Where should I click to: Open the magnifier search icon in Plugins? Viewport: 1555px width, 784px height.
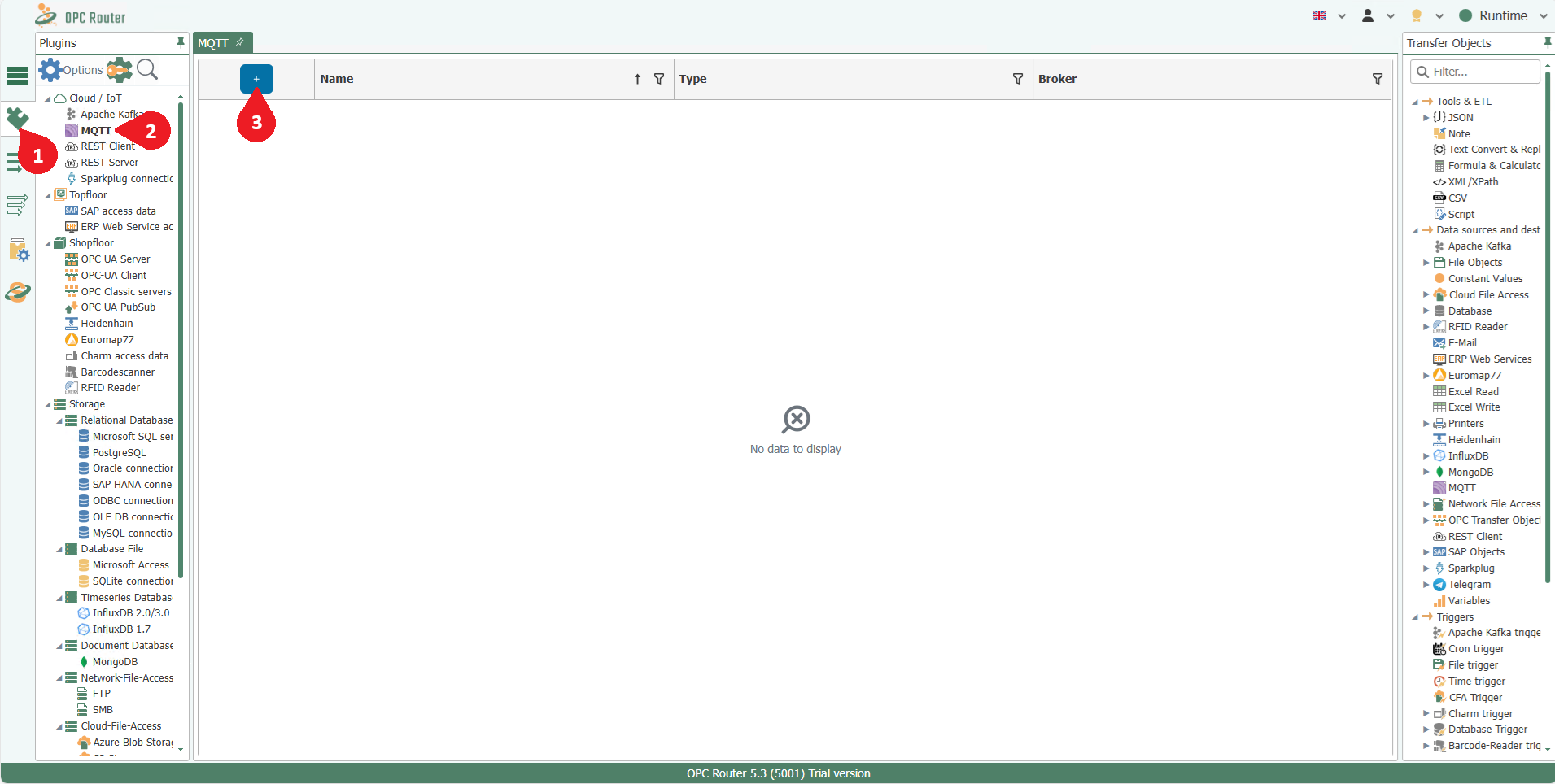click(147, 70)
